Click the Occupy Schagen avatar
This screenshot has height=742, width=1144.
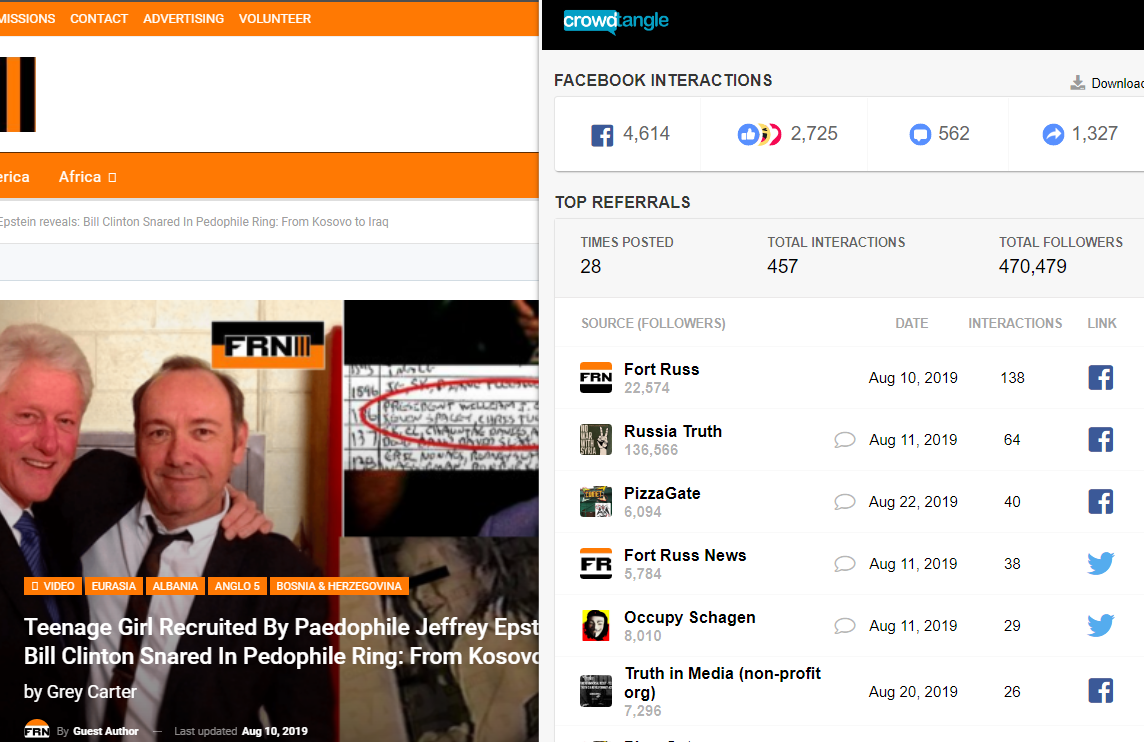point(596,625)
